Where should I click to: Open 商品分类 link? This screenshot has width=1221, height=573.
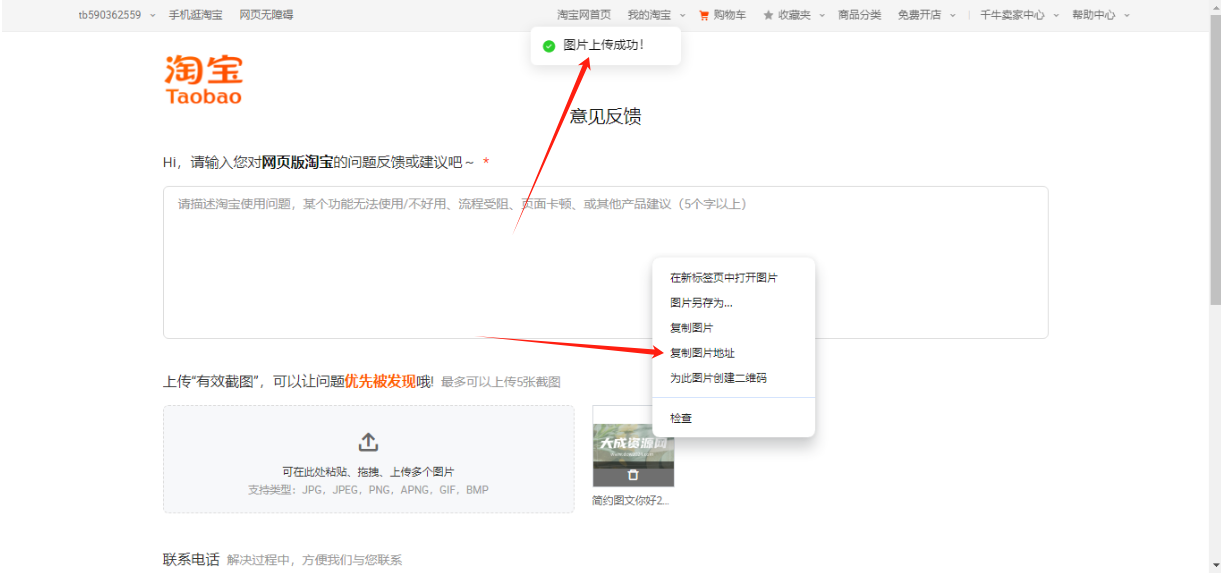point(860,15)
